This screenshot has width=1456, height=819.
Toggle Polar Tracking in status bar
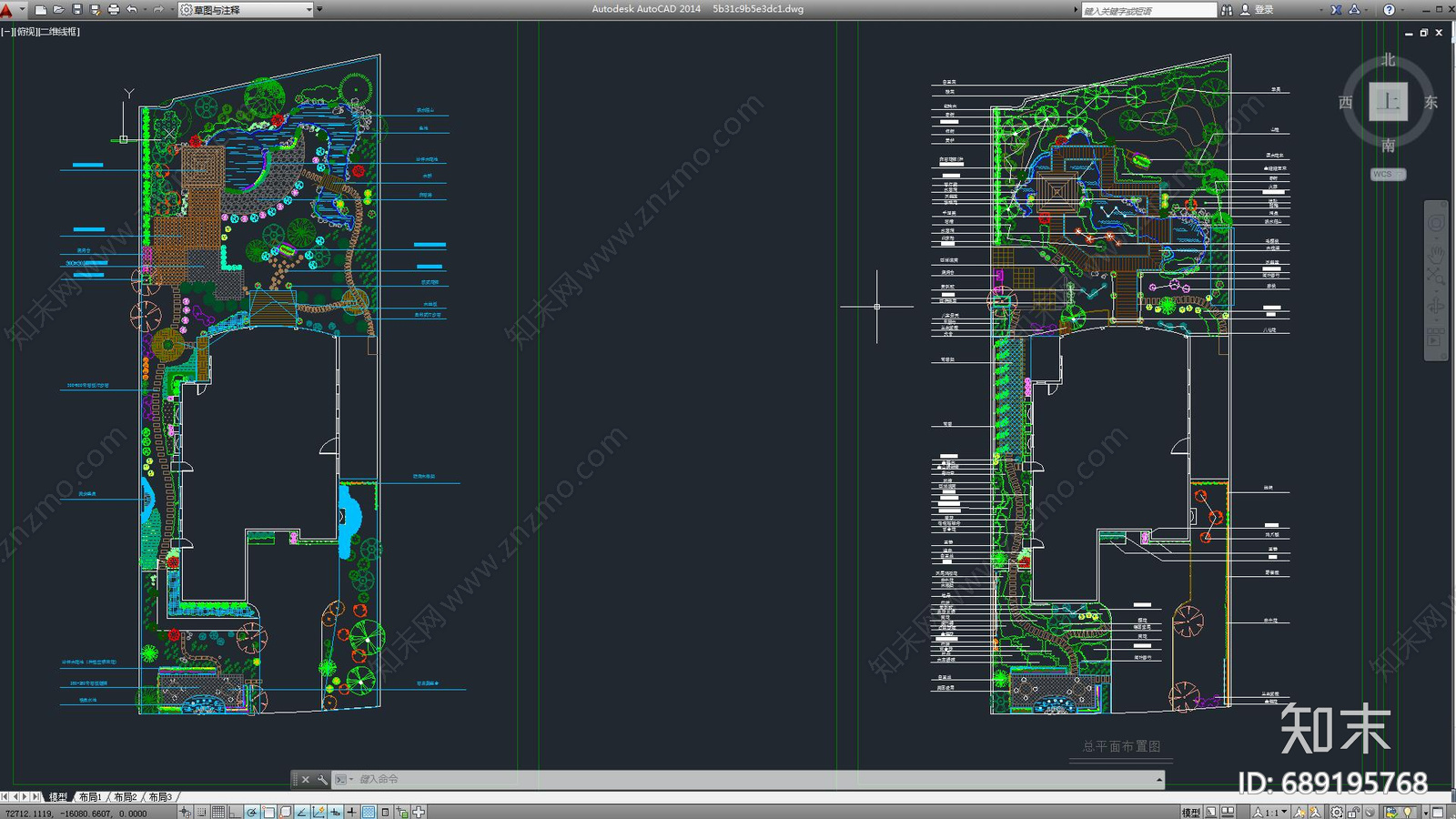coord(252,812)
